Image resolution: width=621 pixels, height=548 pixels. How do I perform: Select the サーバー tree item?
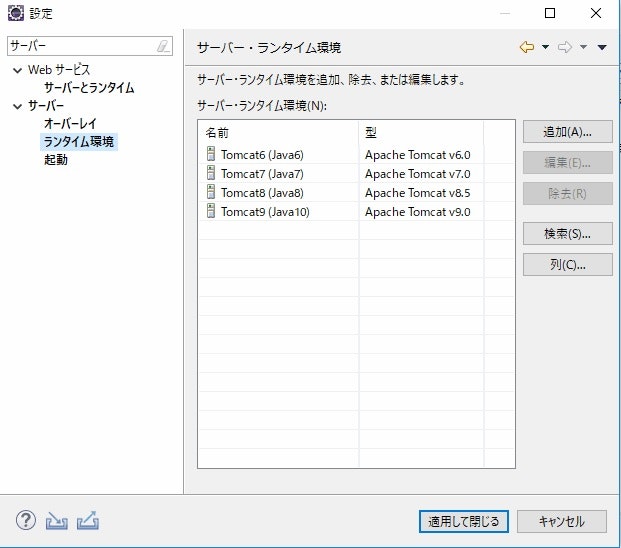click(46, 106)
